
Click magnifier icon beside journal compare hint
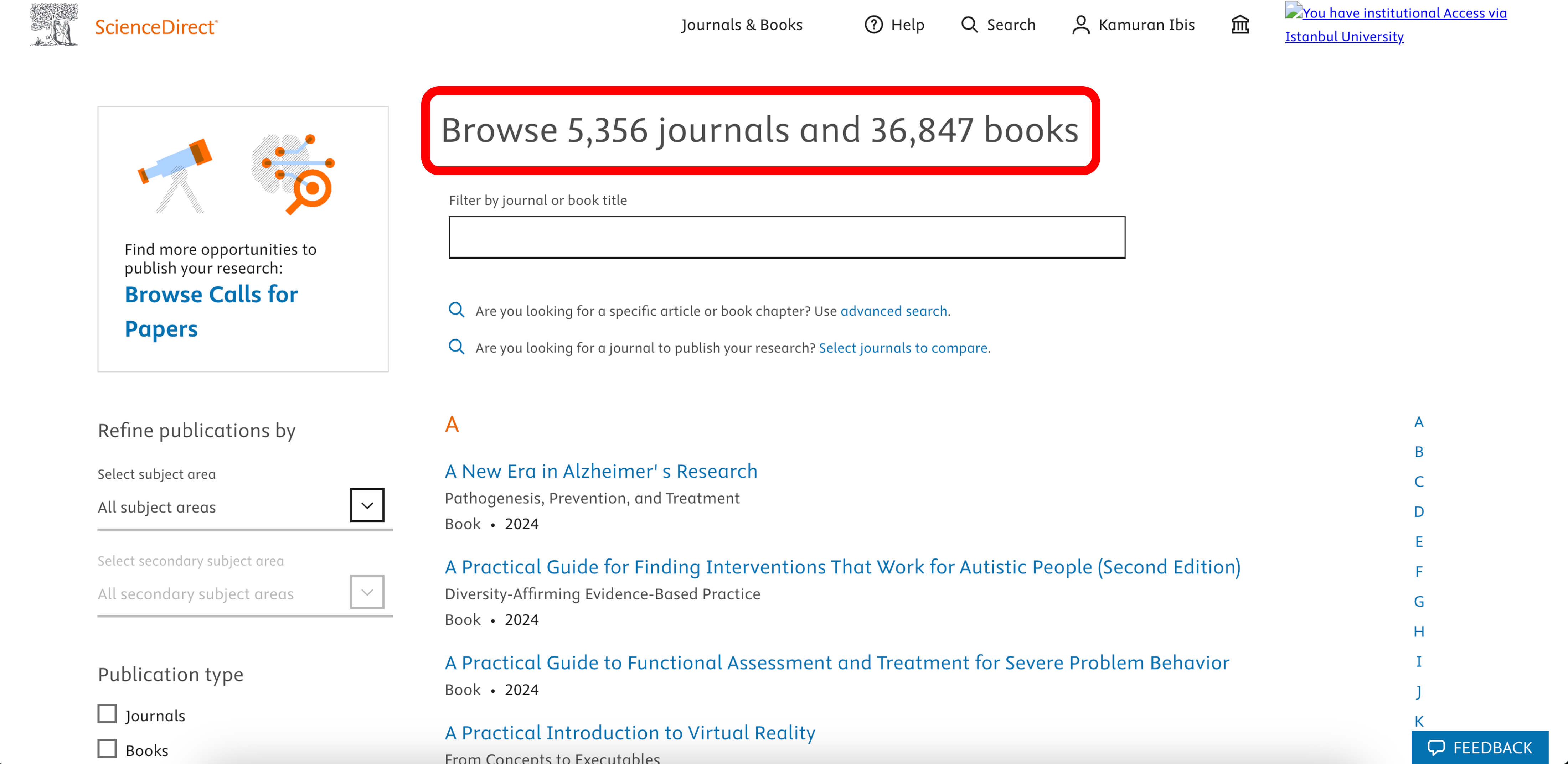(456, 347)
